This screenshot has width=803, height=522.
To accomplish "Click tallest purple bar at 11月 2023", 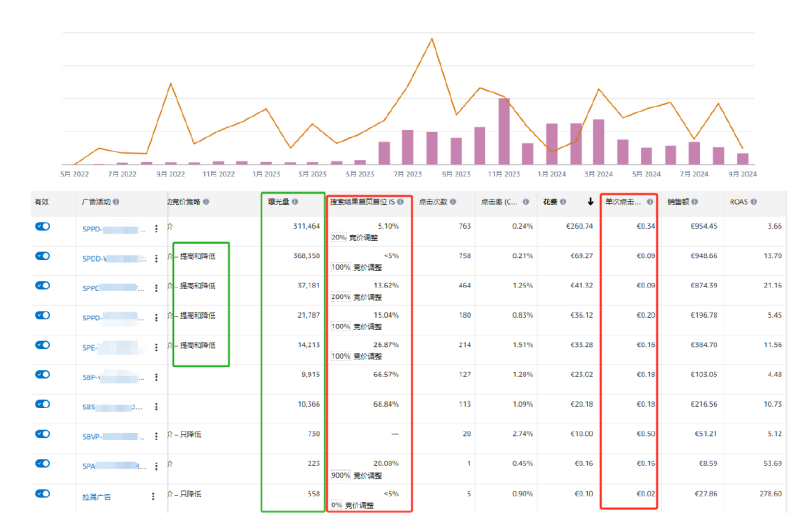I will 504,131.
